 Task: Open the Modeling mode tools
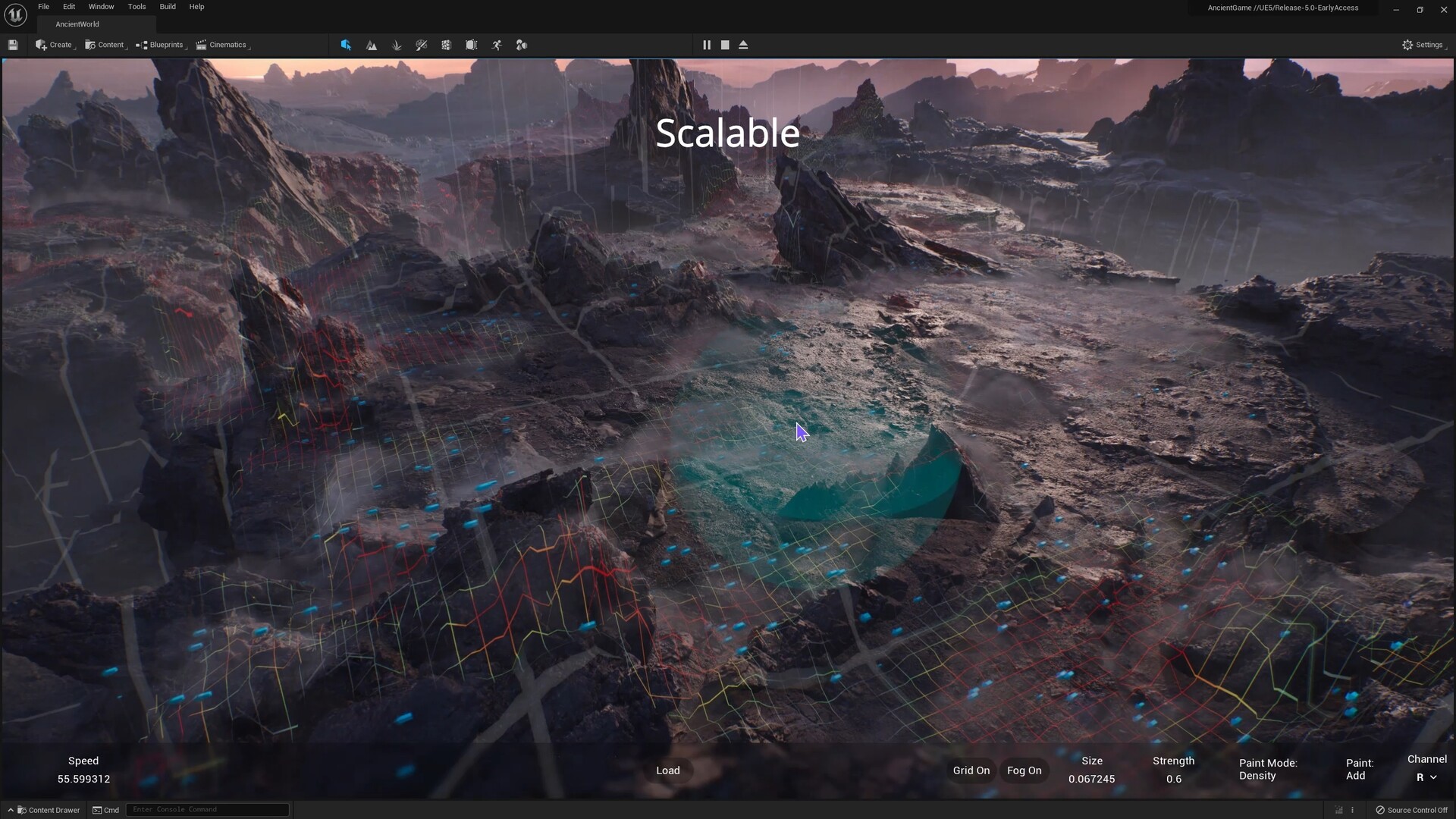click(x=522, y=45)
